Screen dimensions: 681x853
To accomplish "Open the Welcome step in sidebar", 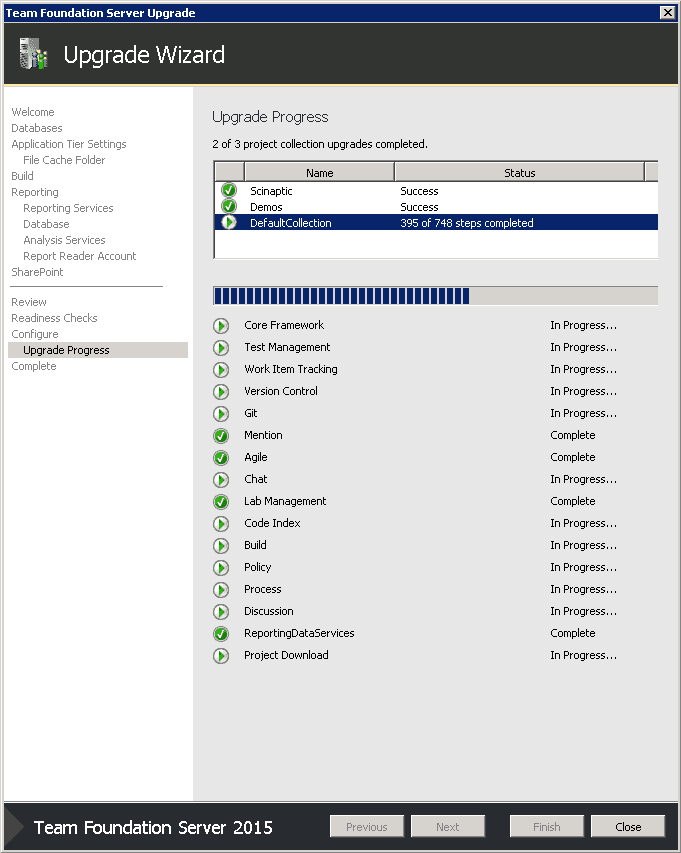I will pos(33,112).
